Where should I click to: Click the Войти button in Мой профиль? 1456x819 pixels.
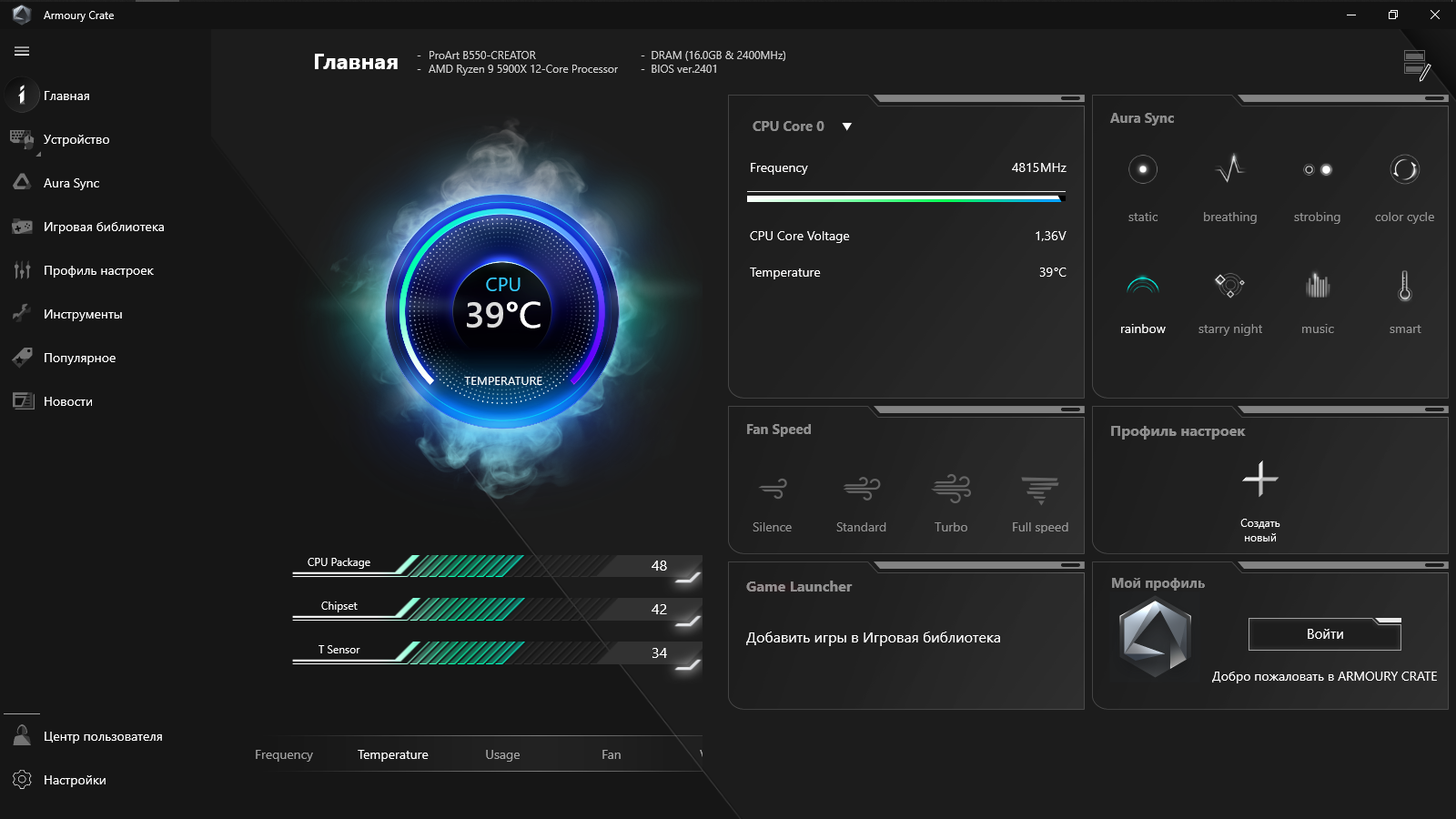pos(1324,634)
